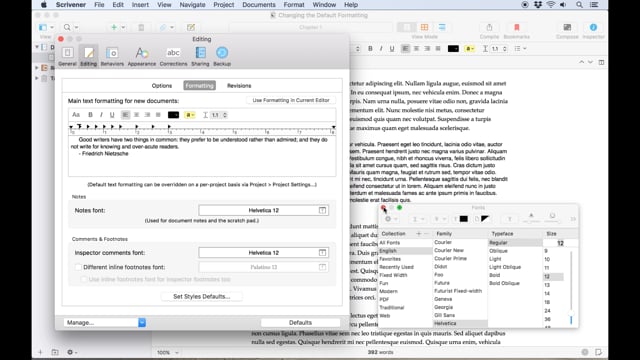
Task: Open zoom percentage dropdown in editor footer
Action: (168, 352)
